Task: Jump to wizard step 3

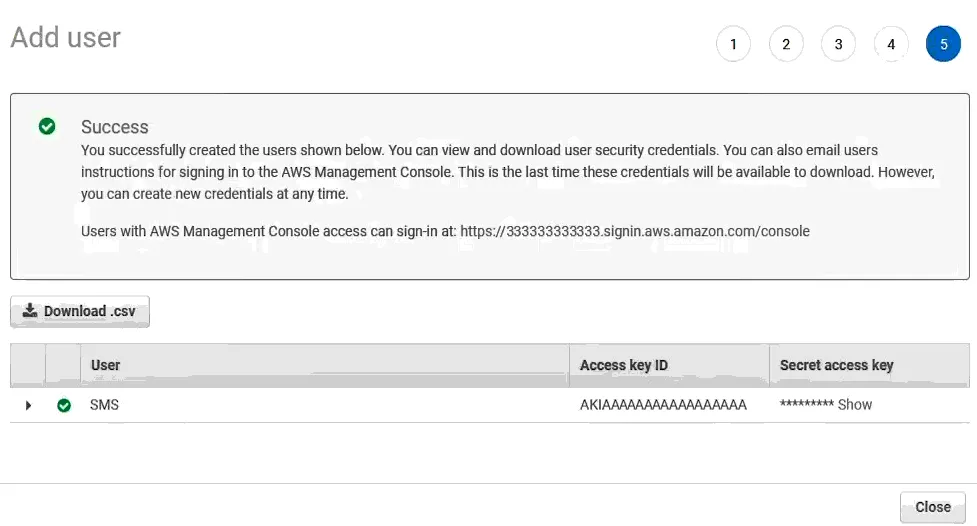Action: (838, 44)
